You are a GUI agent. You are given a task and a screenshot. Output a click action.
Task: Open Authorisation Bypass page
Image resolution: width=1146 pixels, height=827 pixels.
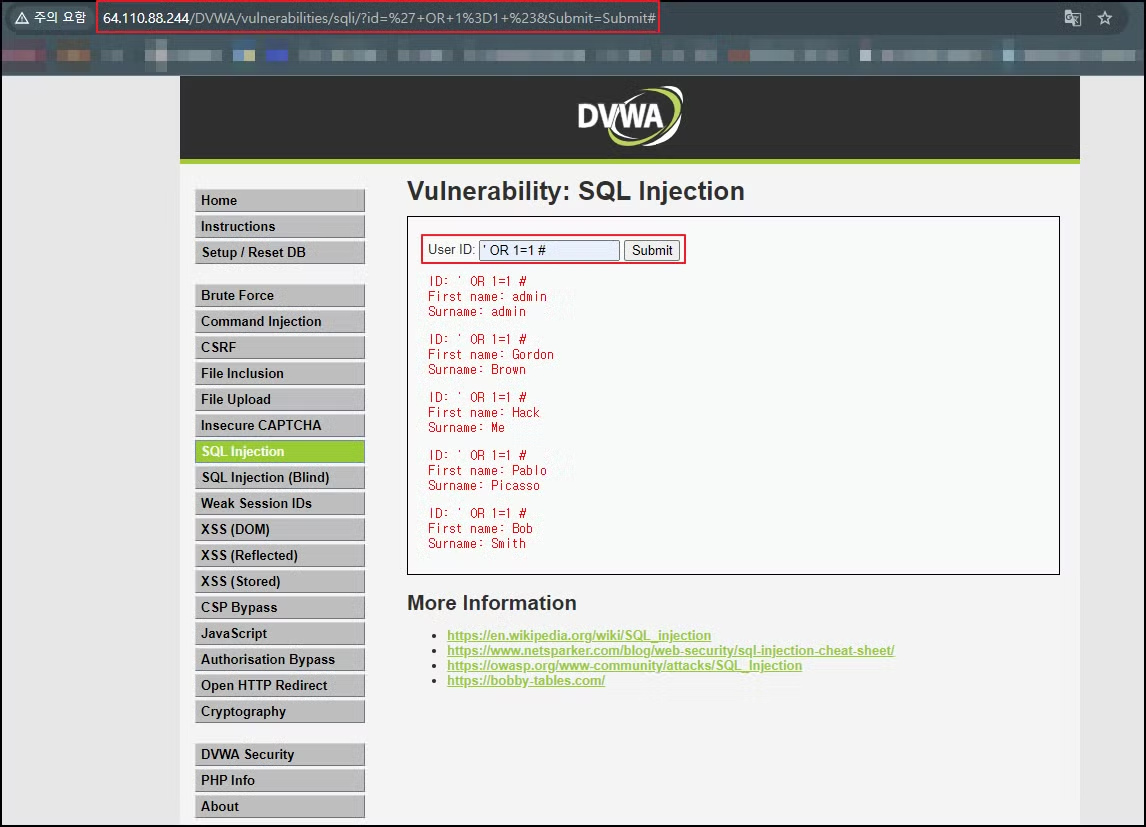coord(280,659)
